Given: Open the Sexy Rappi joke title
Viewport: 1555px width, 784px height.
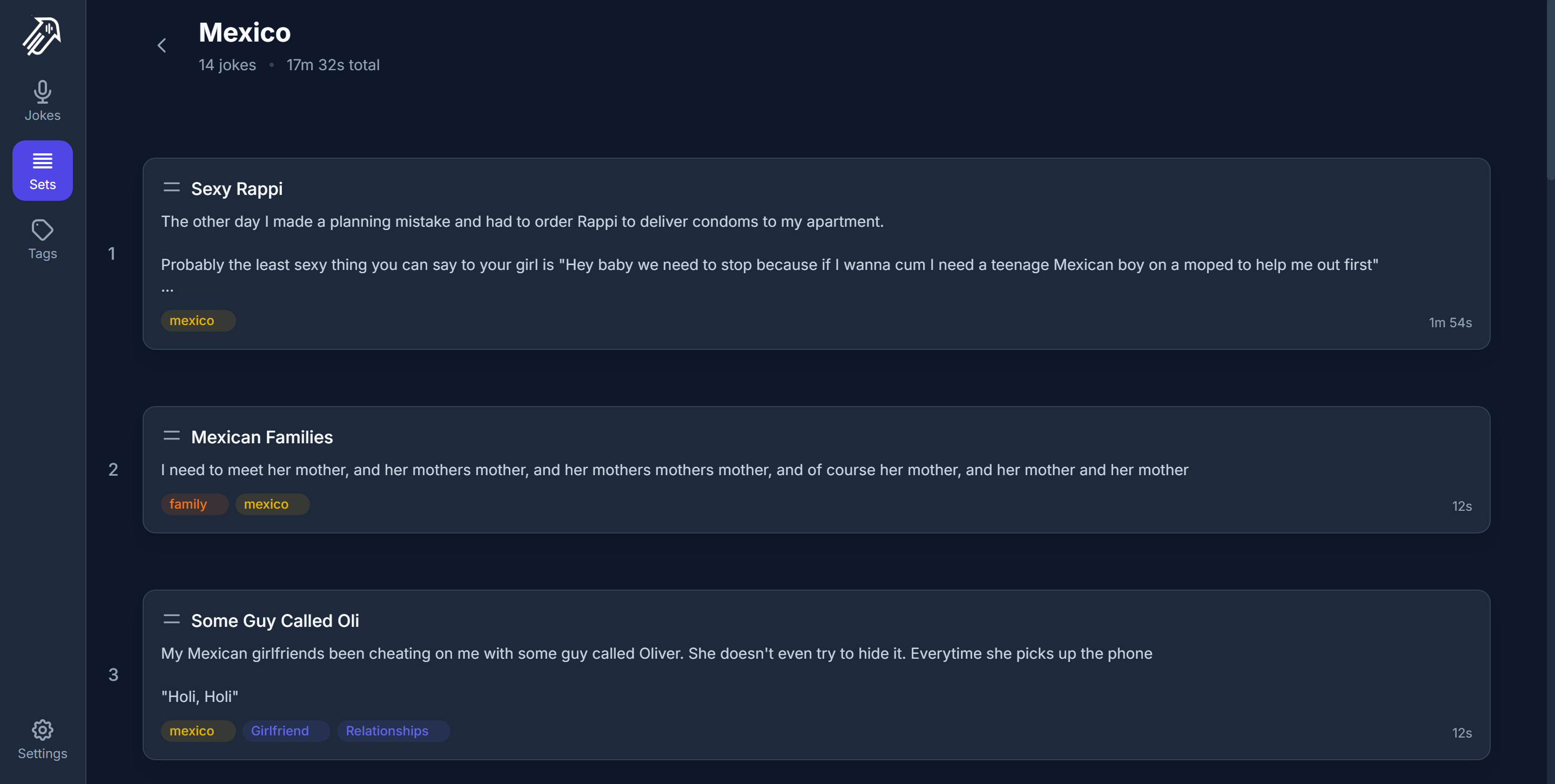Looking at the screenshot, I should coord(237,189).
